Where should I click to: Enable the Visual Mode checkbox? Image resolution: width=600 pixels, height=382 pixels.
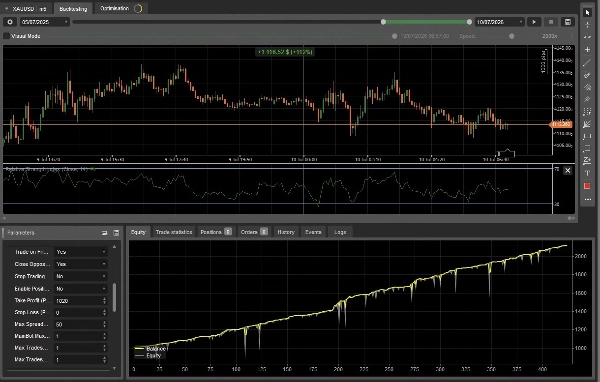tap(7, 36)
